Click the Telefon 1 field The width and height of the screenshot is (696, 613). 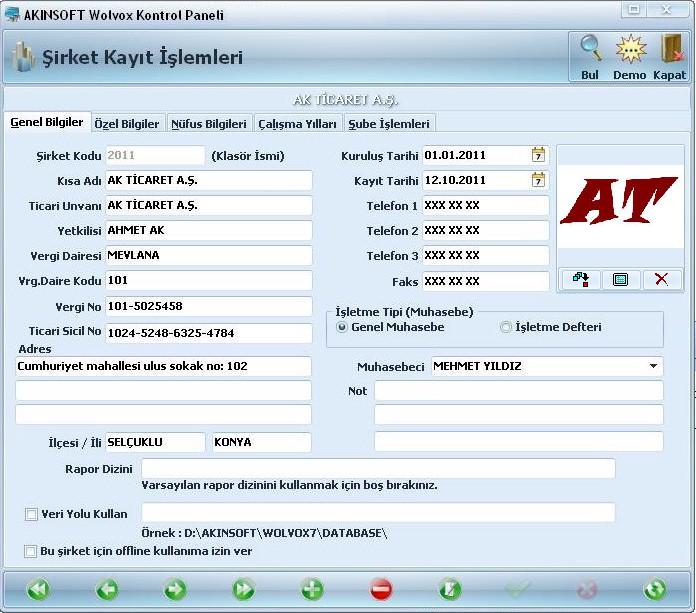486,205
